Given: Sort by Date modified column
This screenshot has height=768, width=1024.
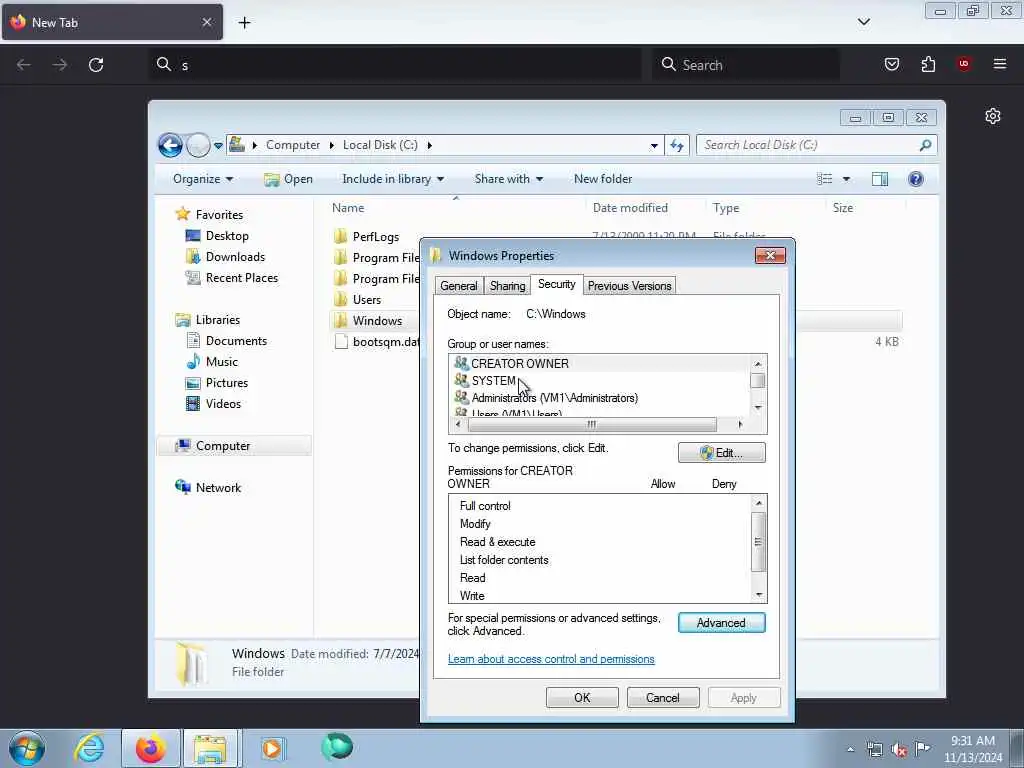Looking at the screenshot, I should pos(630,208).
